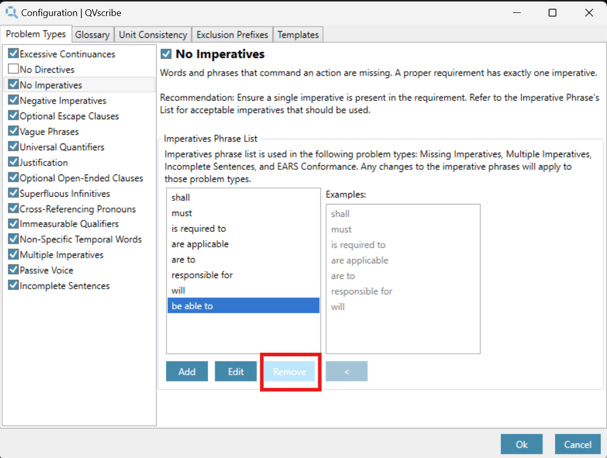Minimize the Configuration window
The height and width of the screenshot is (458, 607).
(x=517, y=12)
